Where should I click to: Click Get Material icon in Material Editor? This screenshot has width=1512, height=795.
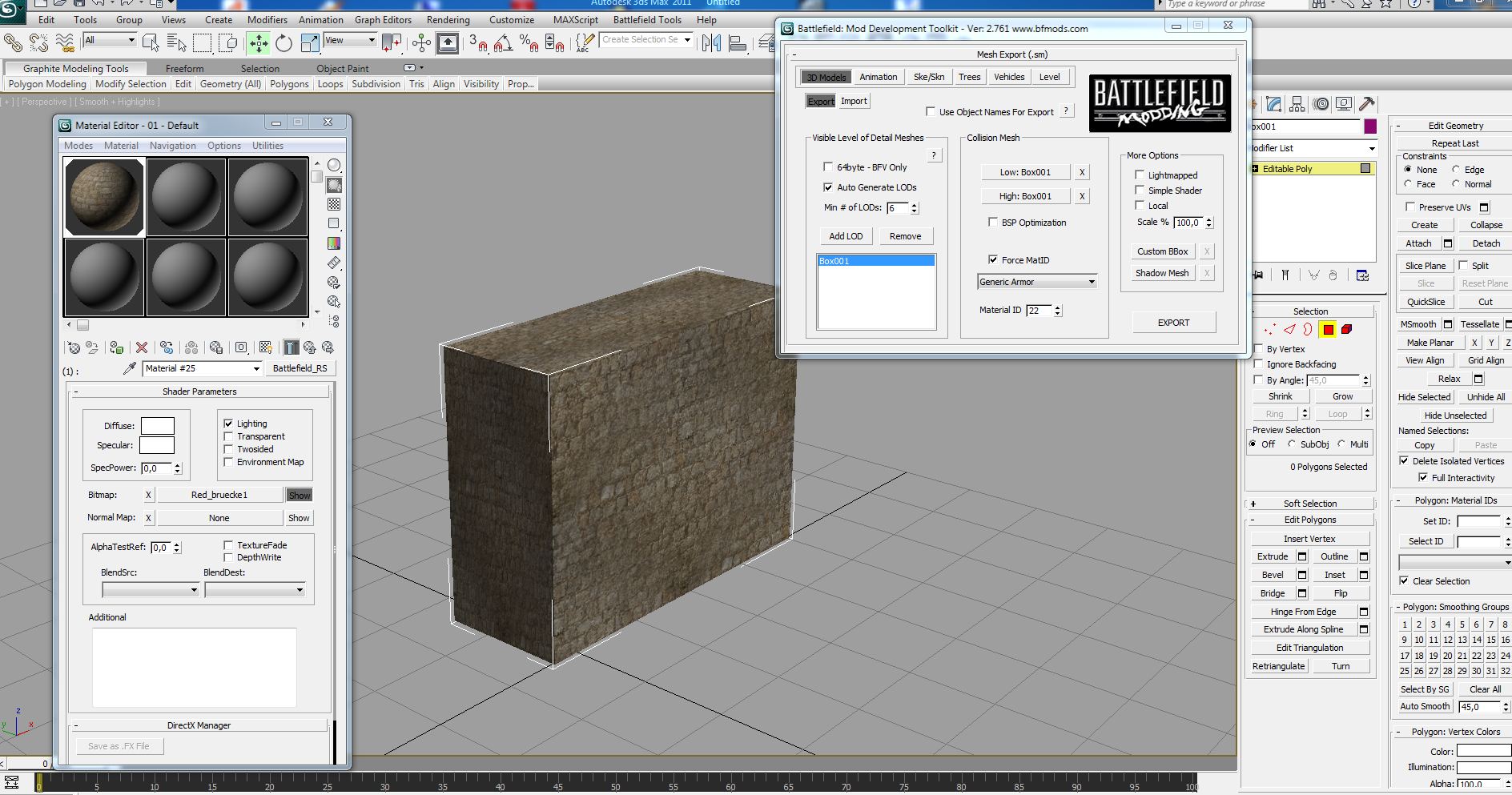[x=74, y=347]
